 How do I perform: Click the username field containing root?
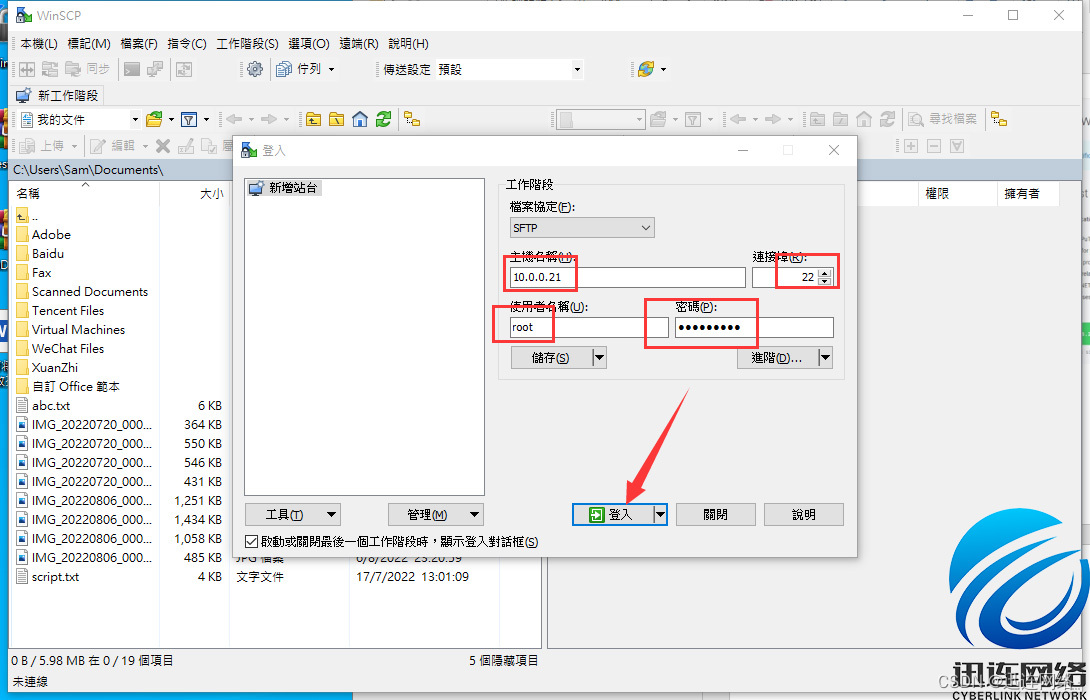[589, 327]
